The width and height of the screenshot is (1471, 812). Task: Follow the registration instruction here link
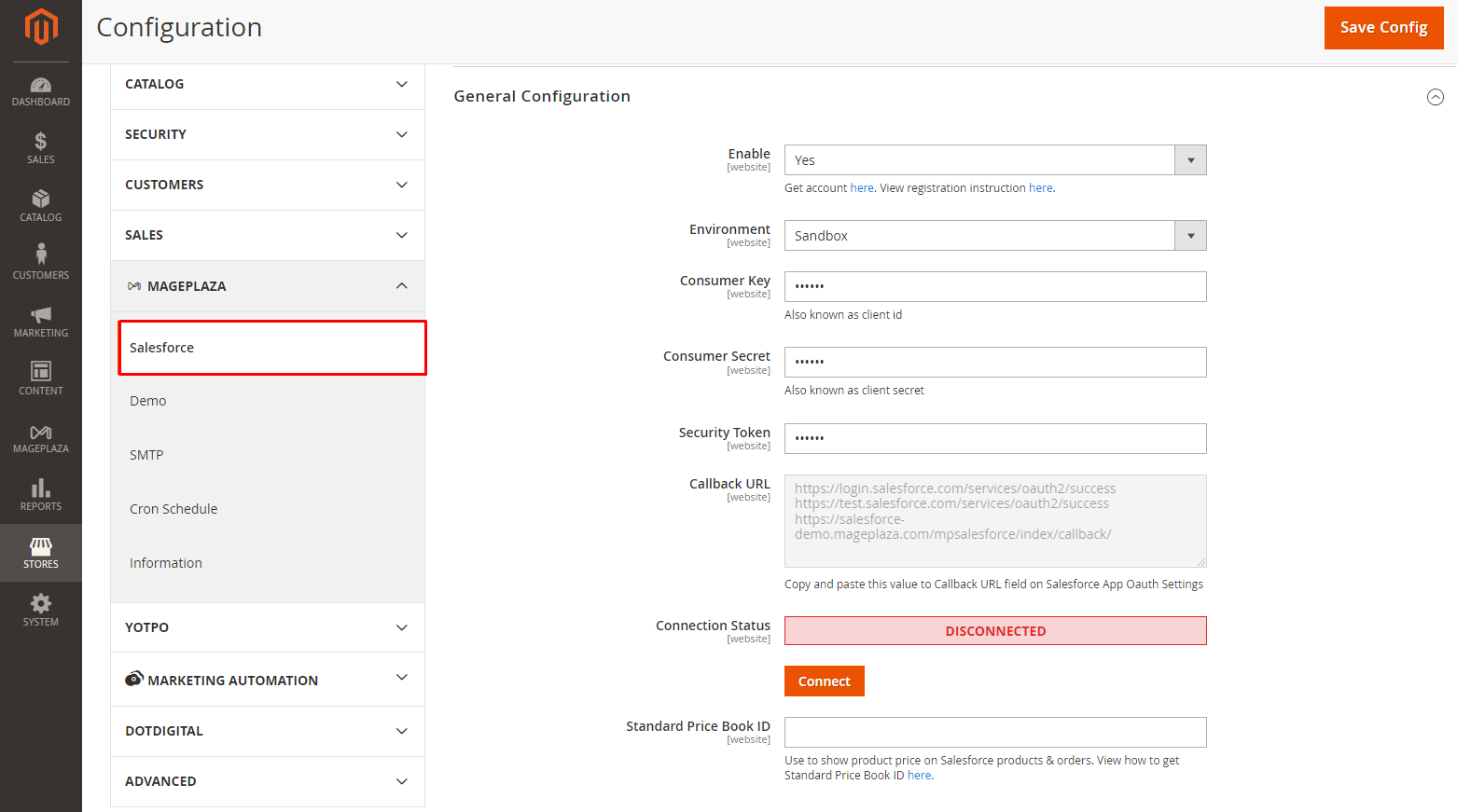click(x=1041, y=188)
